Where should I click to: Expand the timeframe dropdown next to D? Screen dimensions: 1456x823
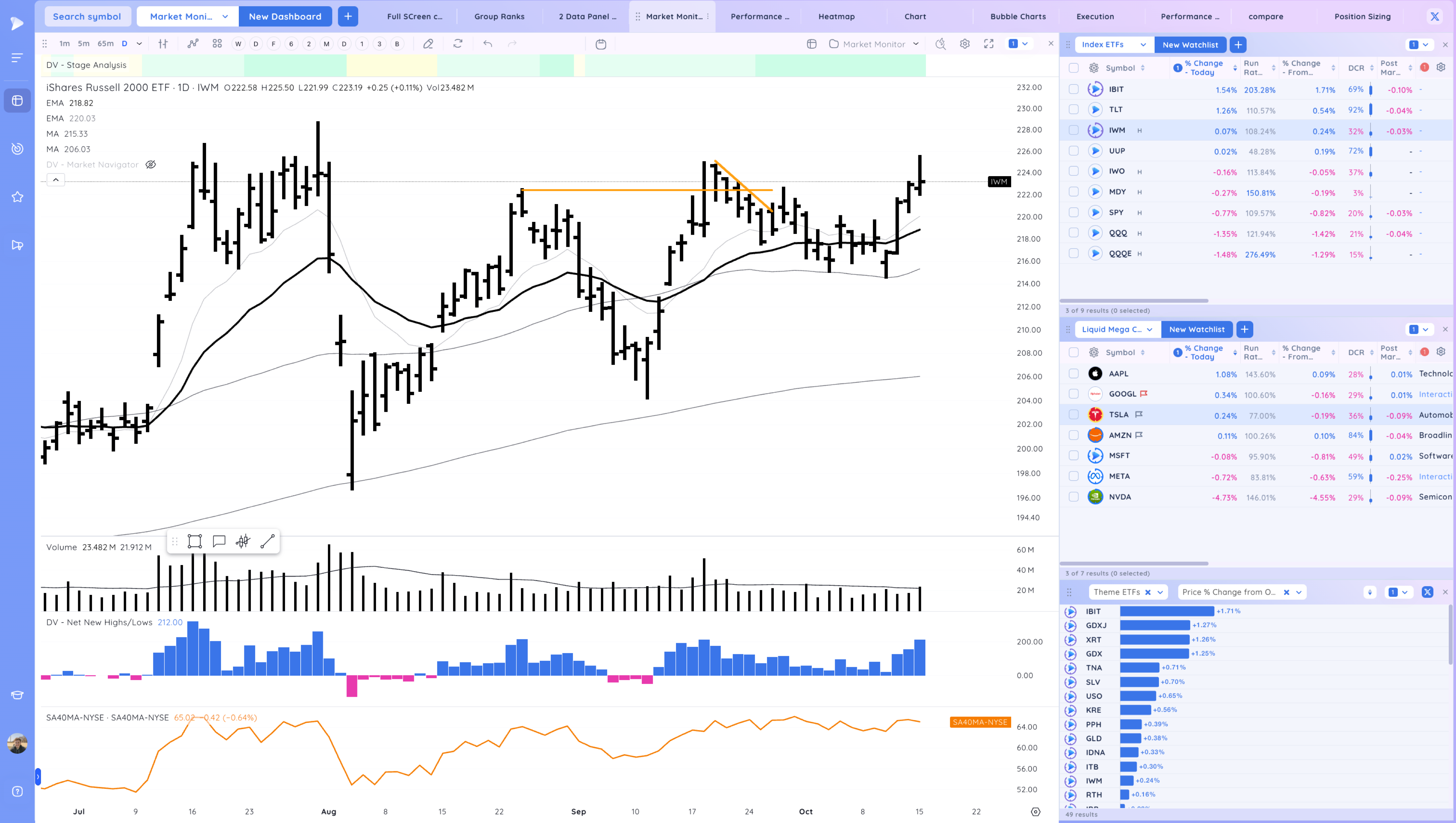pos(139,44)
